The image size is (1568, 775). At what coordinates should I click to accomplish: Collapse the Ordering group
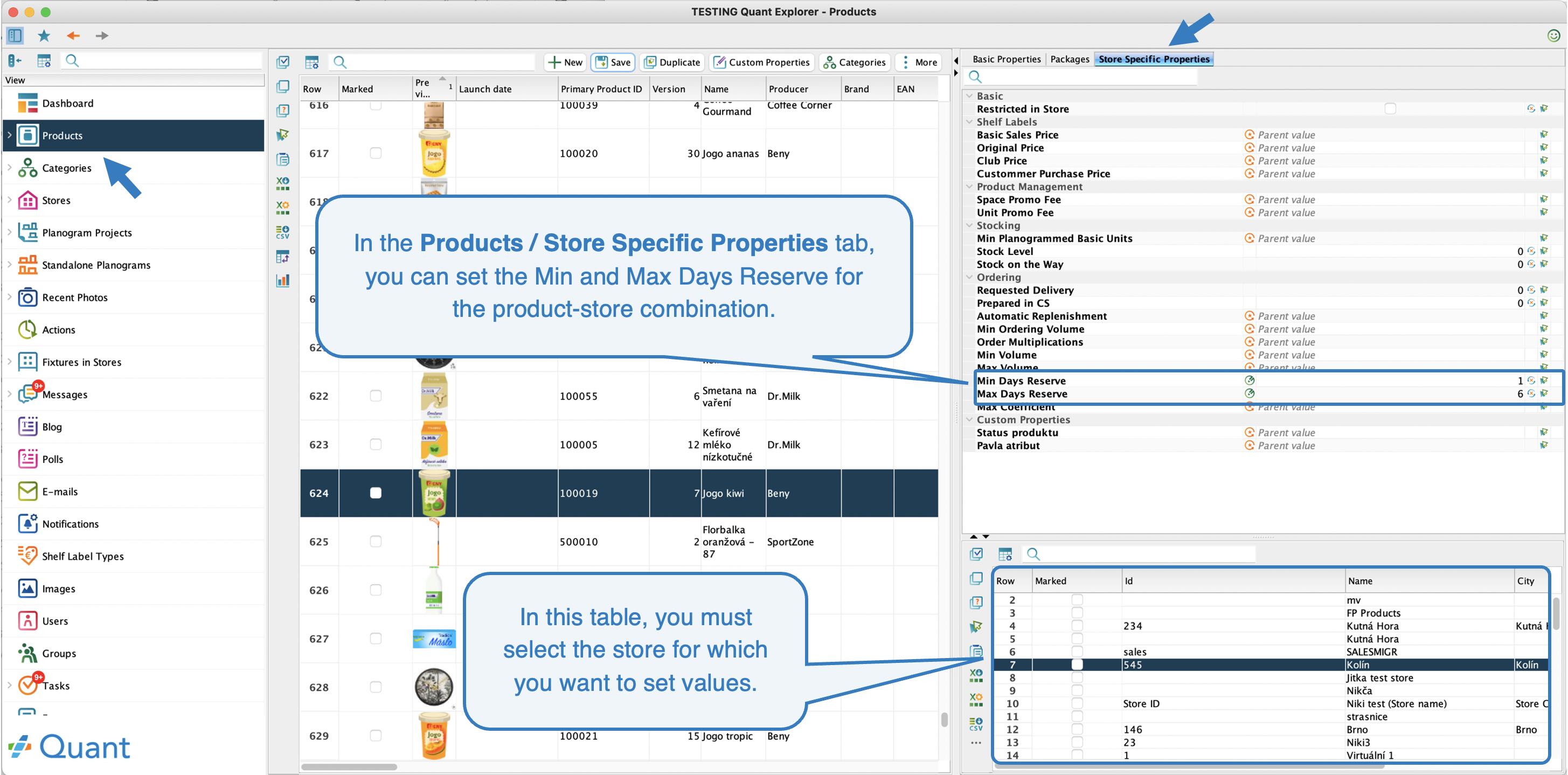tap(970, 276)
